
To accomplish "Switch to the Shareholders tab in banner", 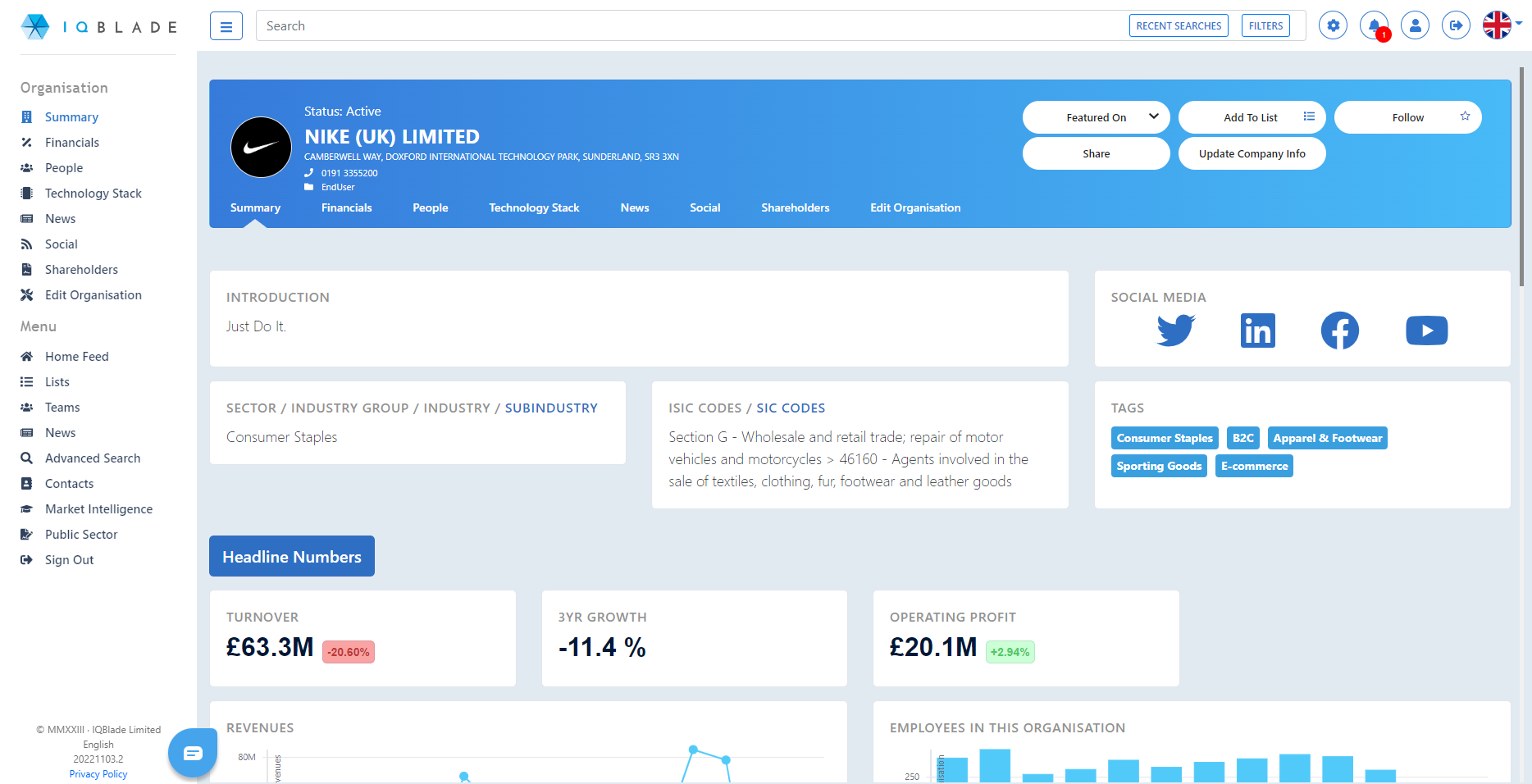I will click(795, 207).
